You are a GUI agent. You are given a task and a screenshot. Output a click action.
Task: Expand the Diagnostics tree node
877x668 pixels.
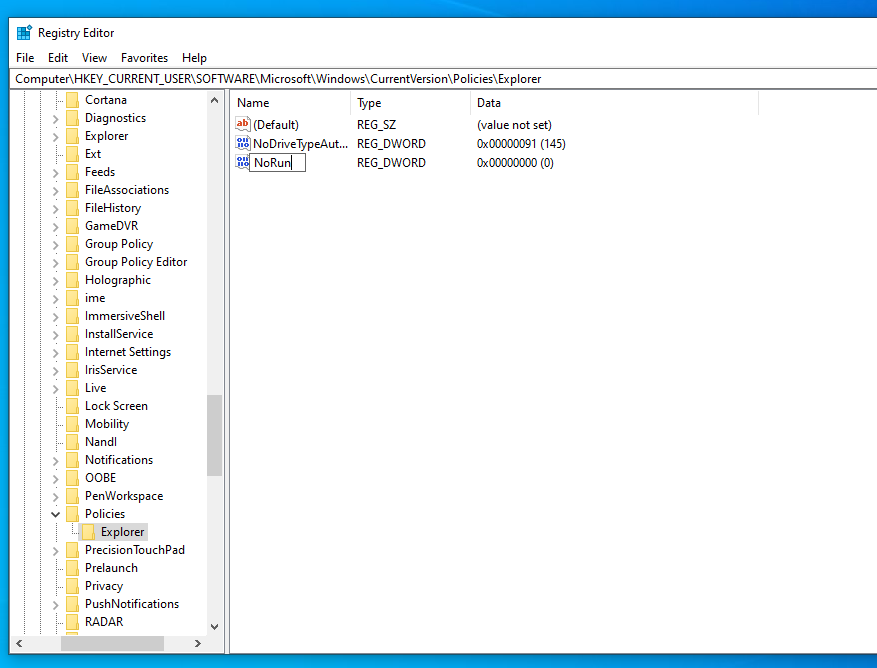pos(56,118)
